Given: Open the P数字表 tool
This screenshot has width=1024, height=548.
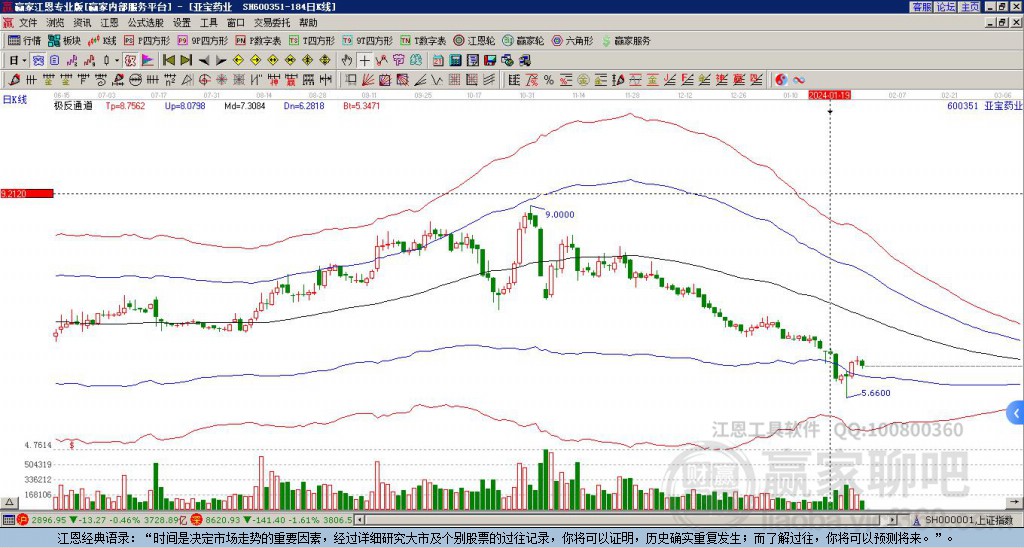Looking at the screenshot, I should 258,40.
